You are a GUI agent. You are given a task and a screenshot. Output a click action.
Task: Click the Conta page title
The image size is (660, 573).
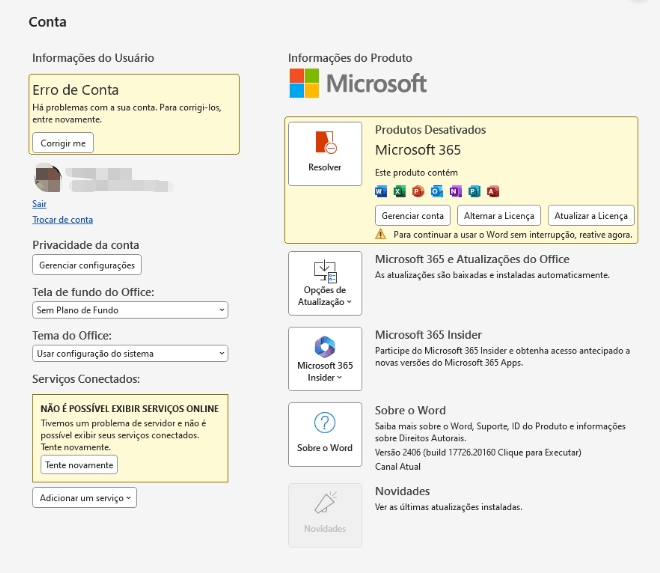click(x=48, y=22)
